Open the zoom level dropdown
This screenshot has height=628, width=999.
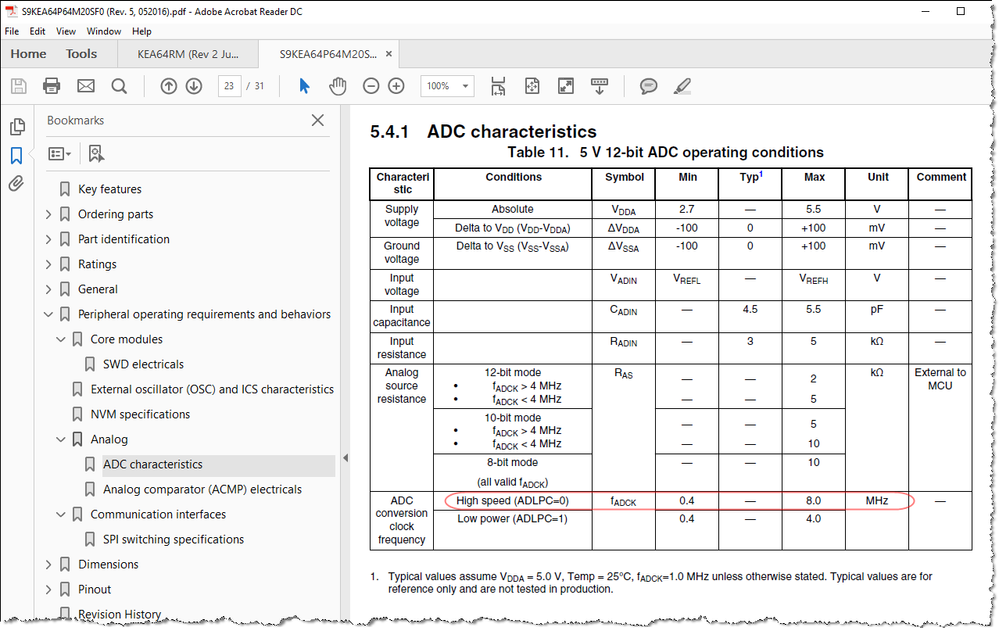(465, 86)
